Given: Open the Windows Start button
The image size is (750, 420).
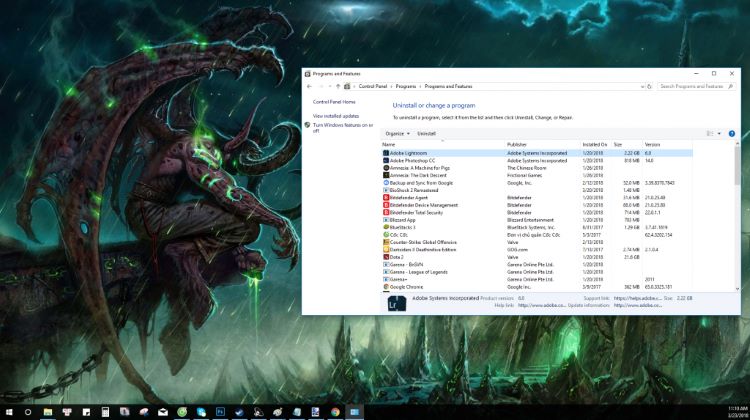Looking at the screenshot, I should click(x=9, y=412).
